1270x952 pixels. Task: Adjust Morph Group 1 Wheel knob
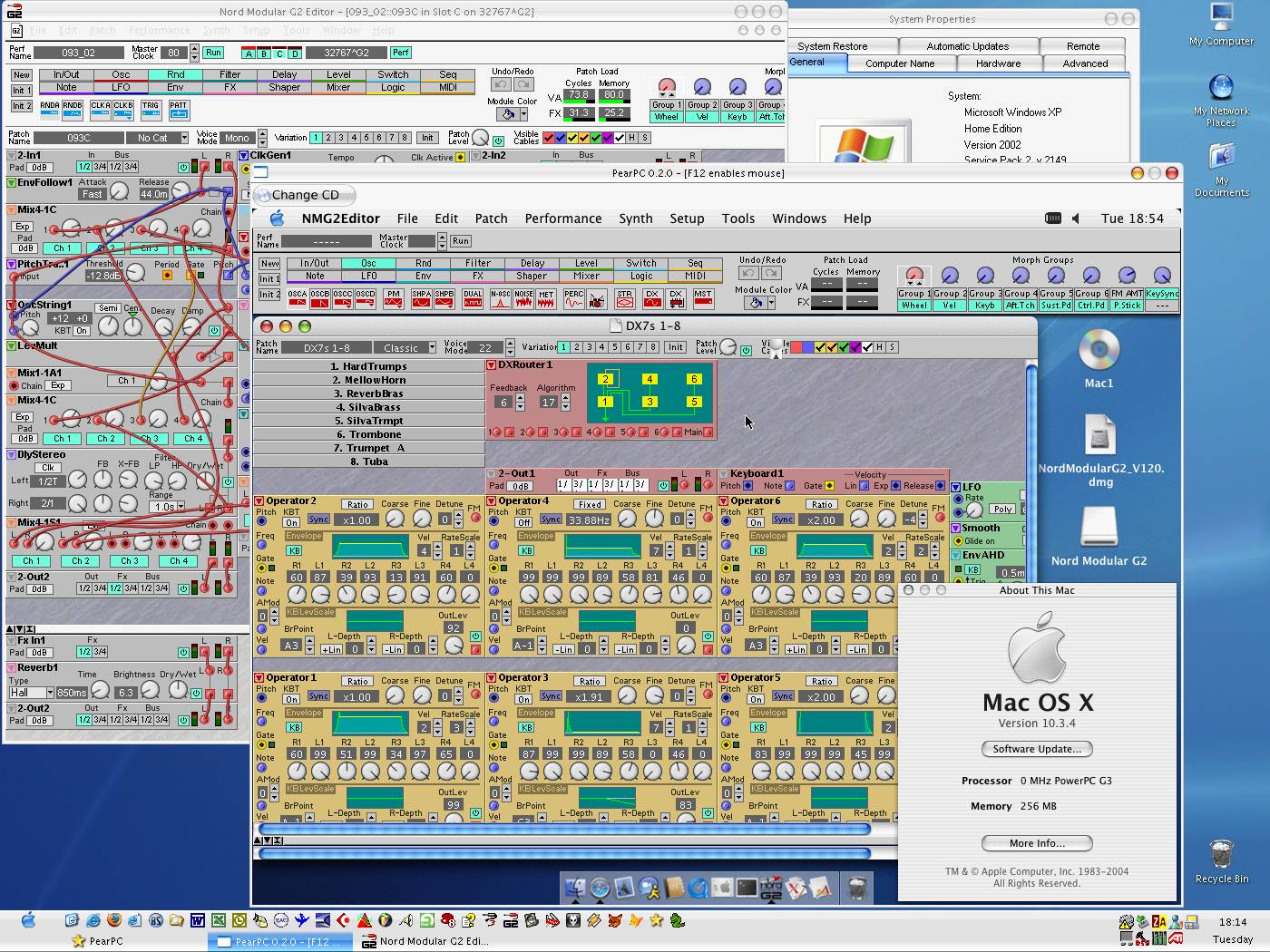pos(913,275)
